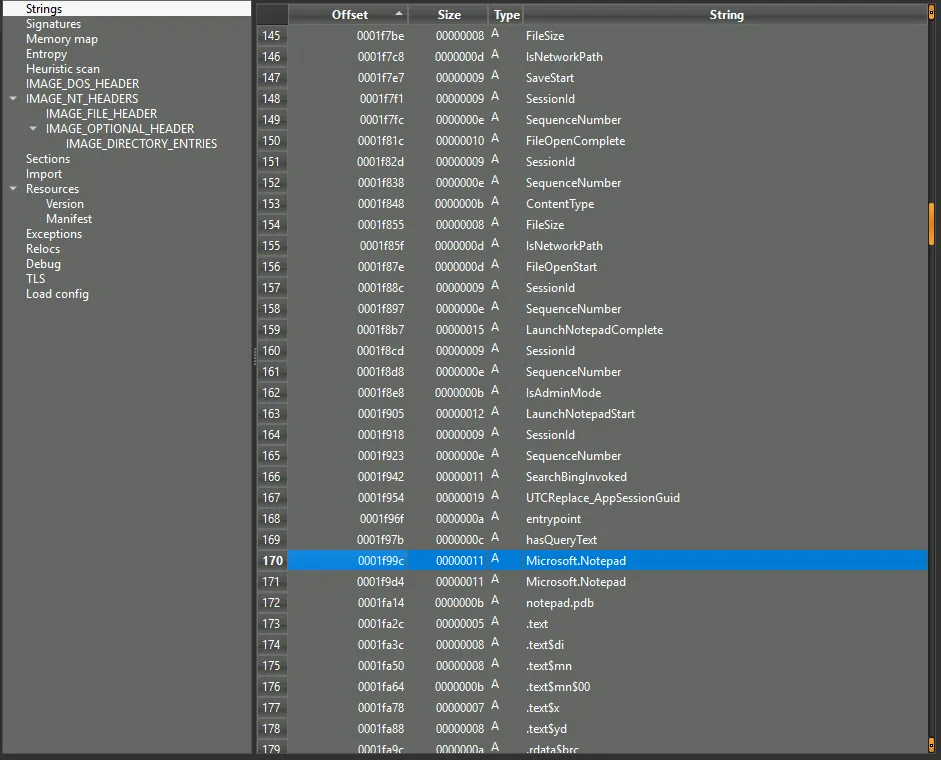Select the .text$yd string
This screenshot has width=941, height=760.
[546, 729]
